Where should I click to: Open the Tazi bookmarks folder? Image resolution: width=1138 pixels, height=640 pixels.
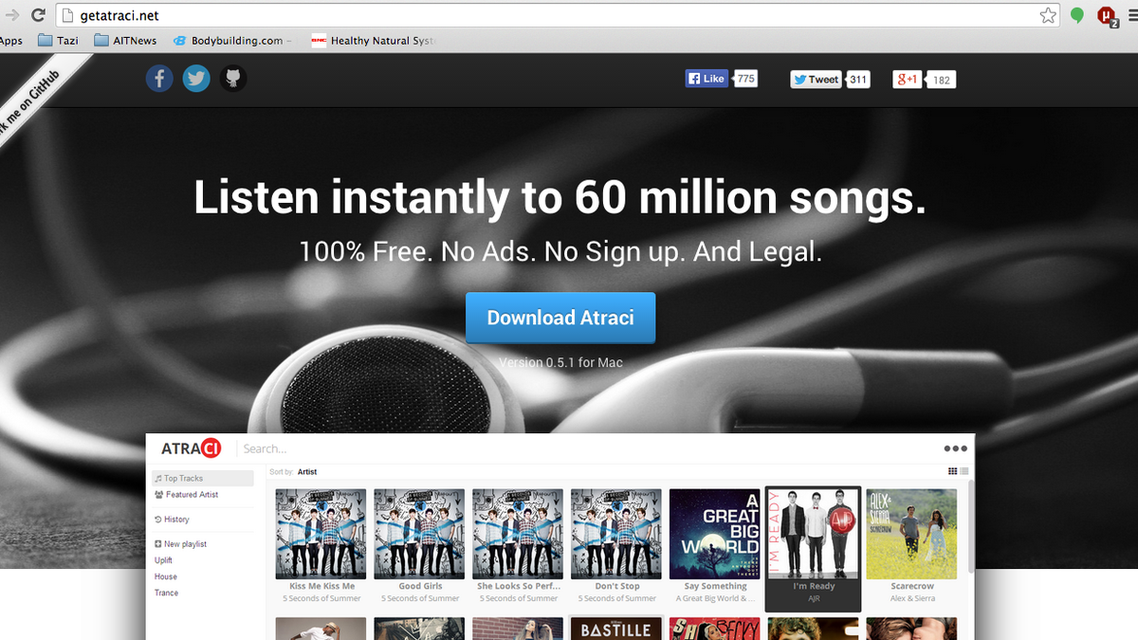pos(58,41)
